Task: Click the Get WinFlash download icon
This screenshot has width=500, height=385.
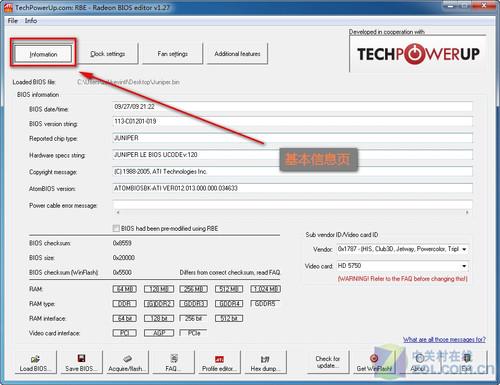Action: coord(374,358)
